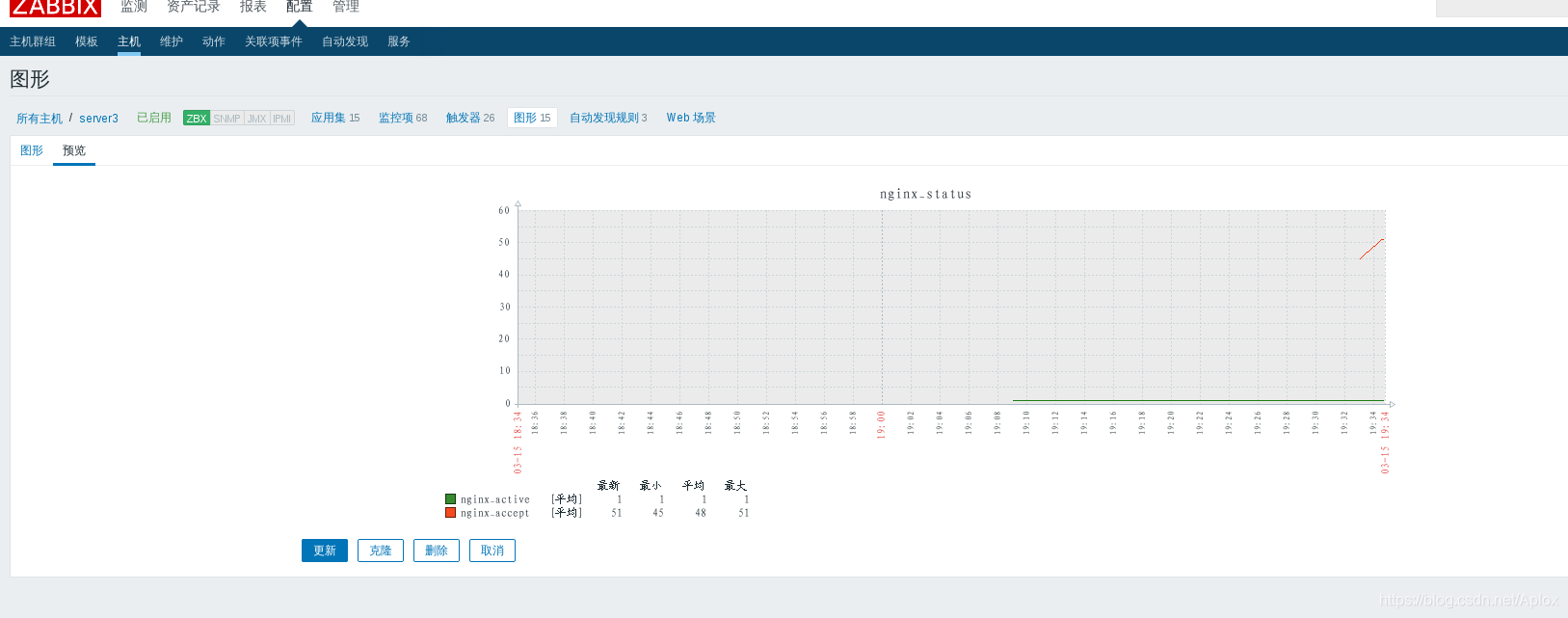The image size is (1568, 618).
Task: Select 主机 submenu item
Action: 129,41
